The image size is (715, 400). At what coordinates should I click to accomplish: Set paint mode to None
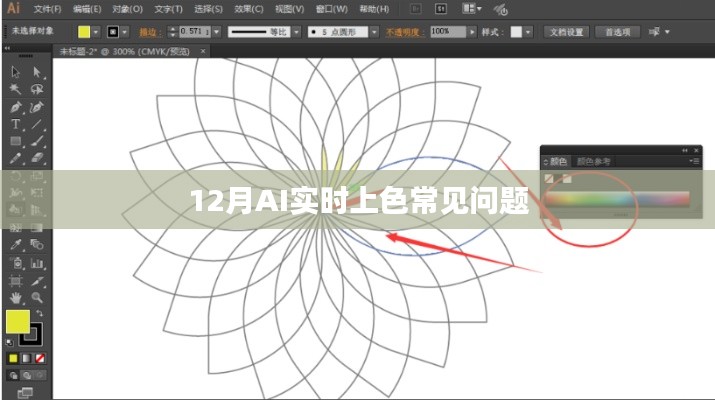40,358
